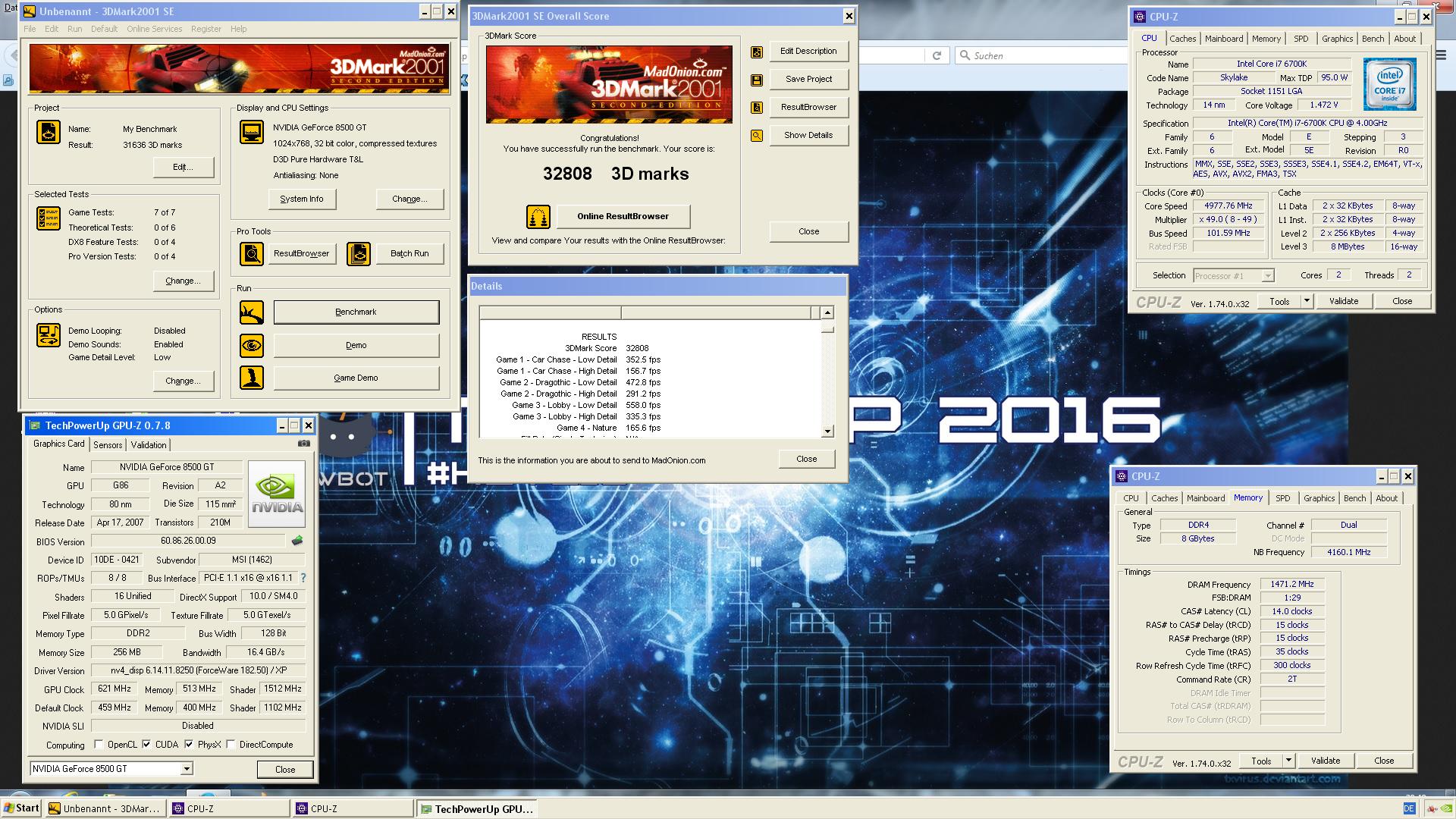Click the Benchmark run icon
1456x819 pixels.
coord(252,312)
